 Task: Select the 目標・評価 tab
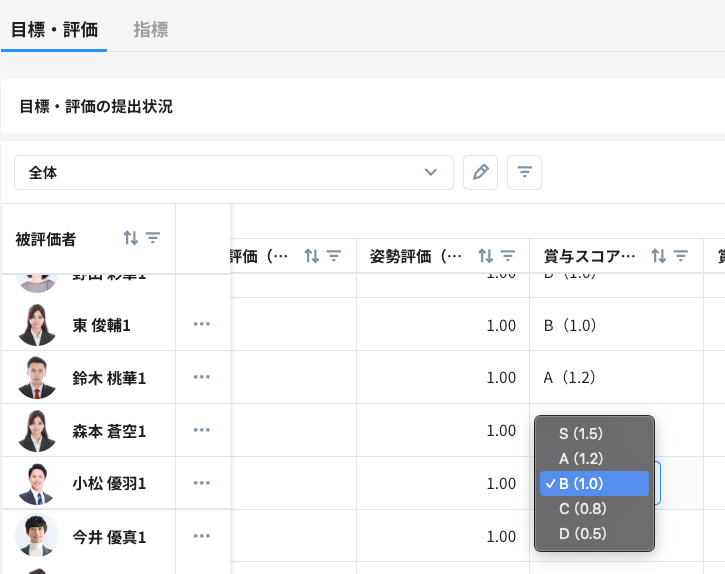(x=54, y=30)
